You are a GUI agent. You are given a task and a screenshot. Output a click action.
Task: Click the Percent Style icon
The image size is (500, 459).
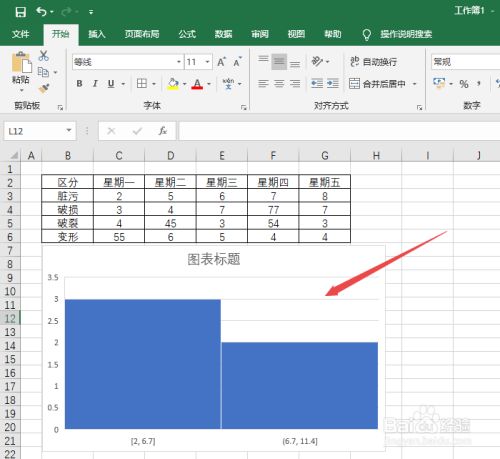tap(464, 84)
